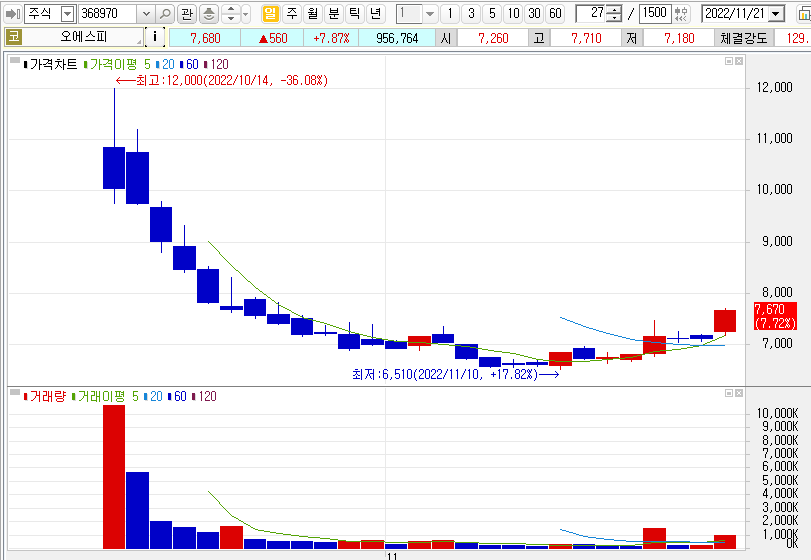Select the 년 yearly chart period
The height and width of the screenshot is (560, 811).
376,13
